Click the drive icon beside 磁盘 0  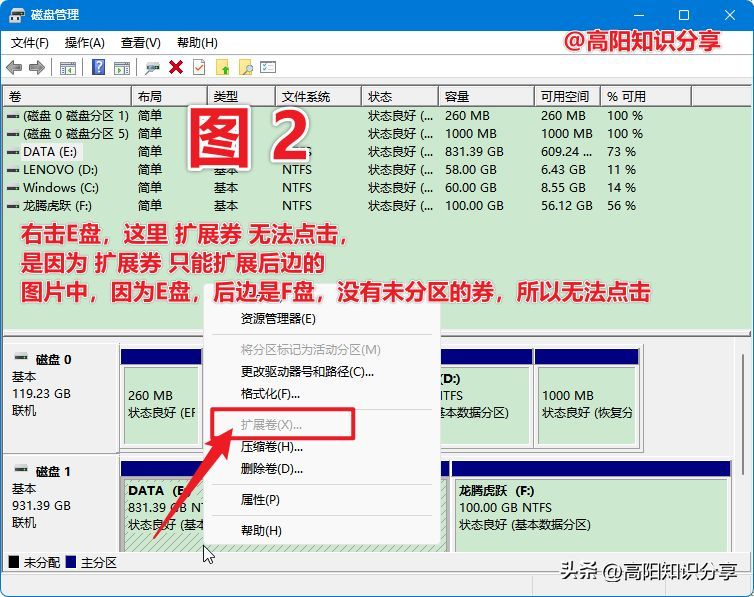point(21,358)
